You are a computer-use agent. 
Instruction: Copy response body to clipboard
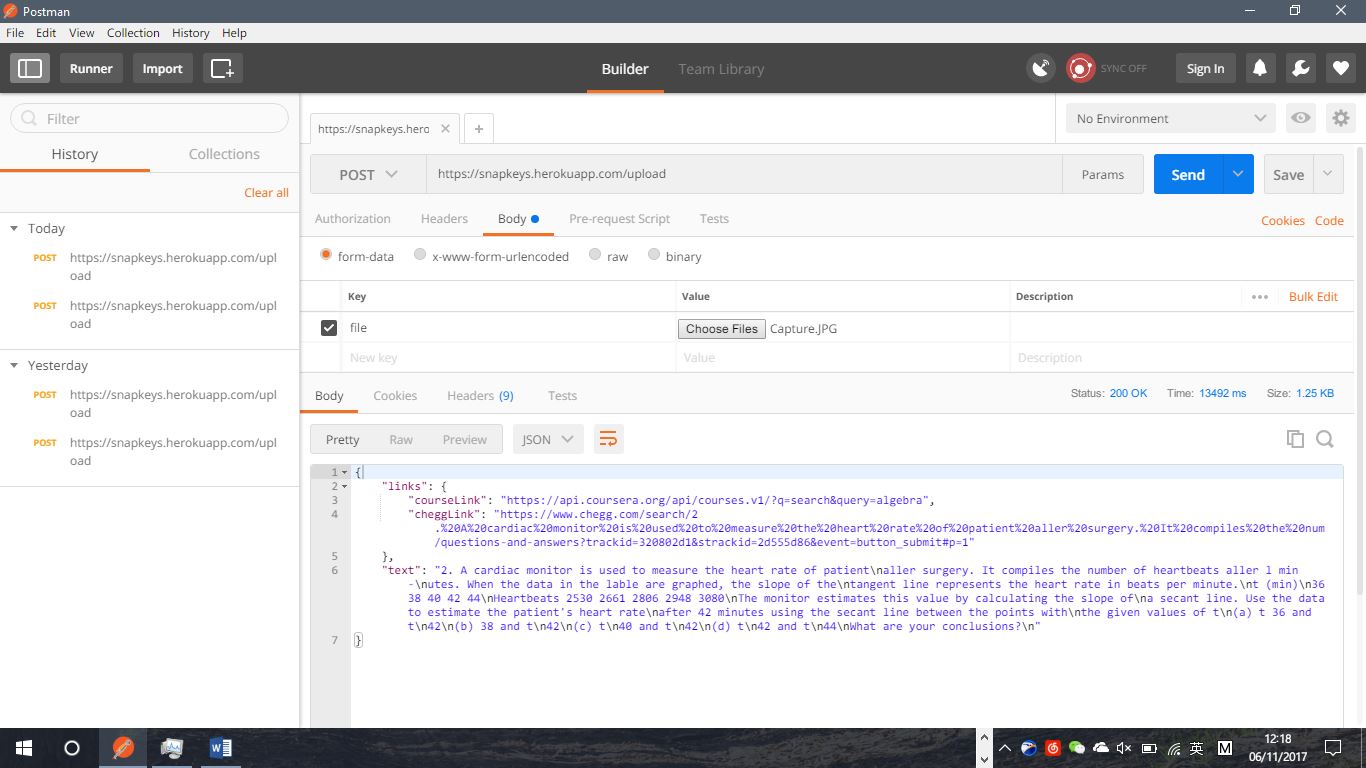[1295, 439]
